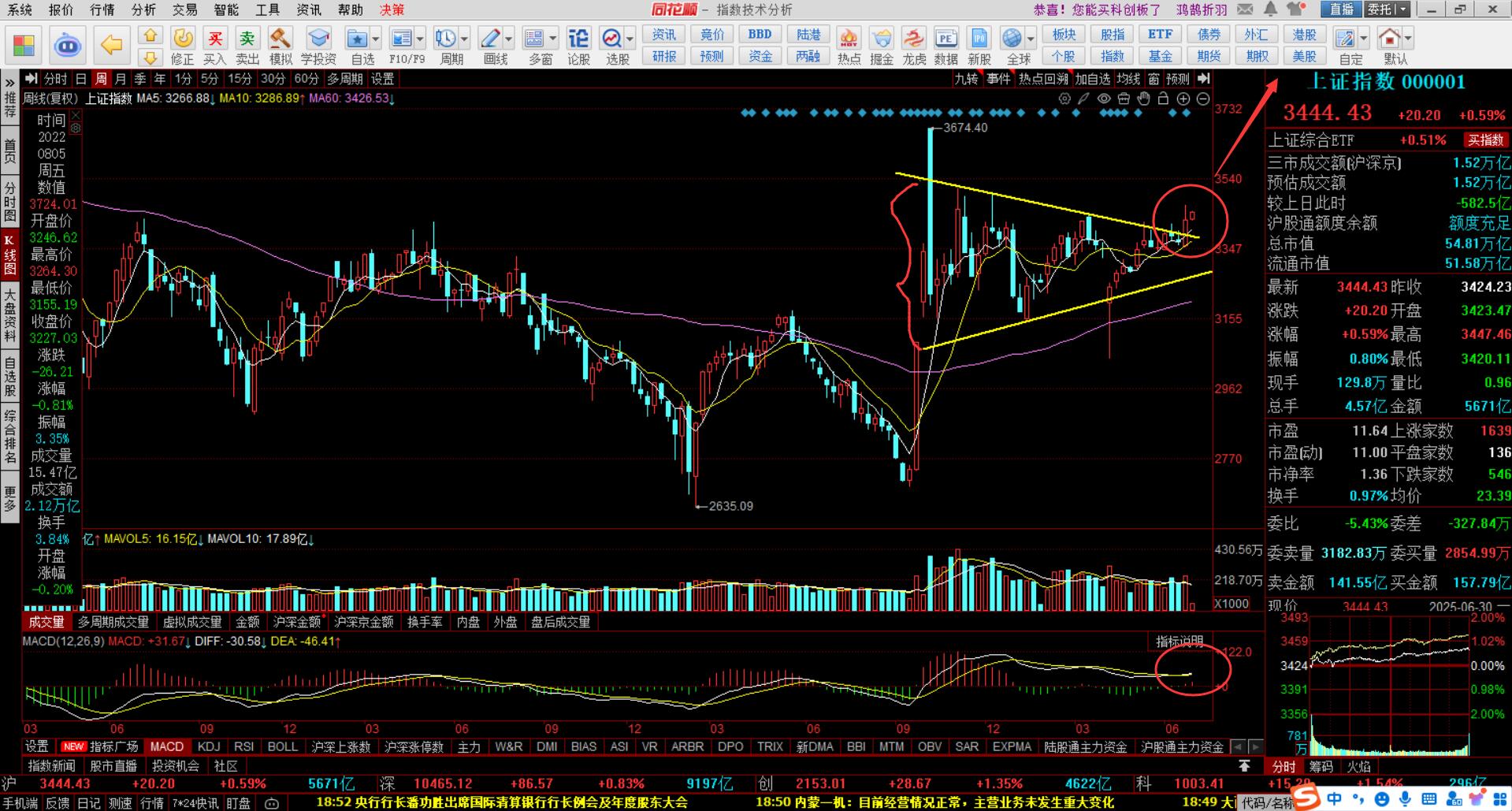
Task: Open the 周期 period dropdown arrow
Action: click(465, 39)
